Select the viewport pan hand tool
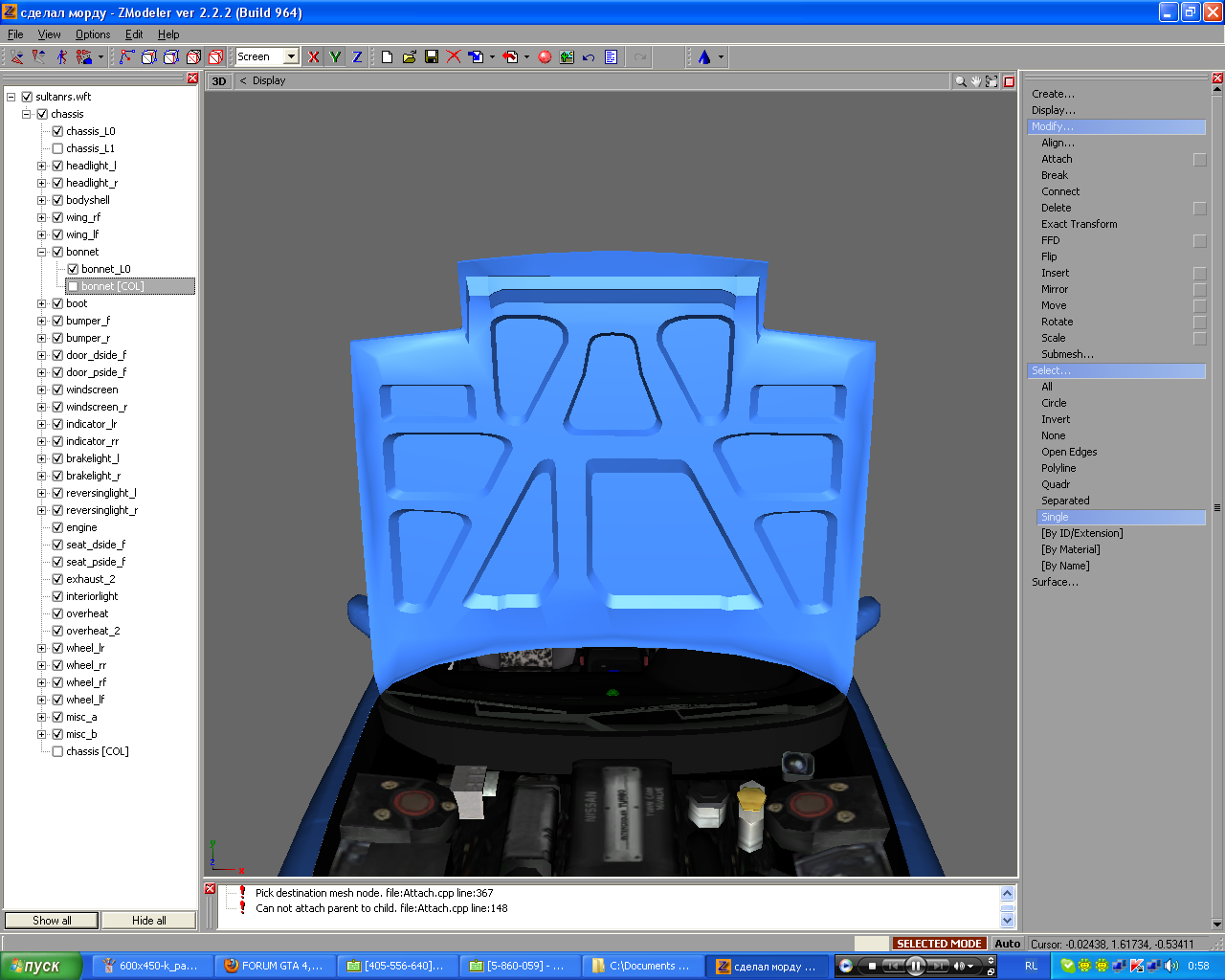 [976, 81]
